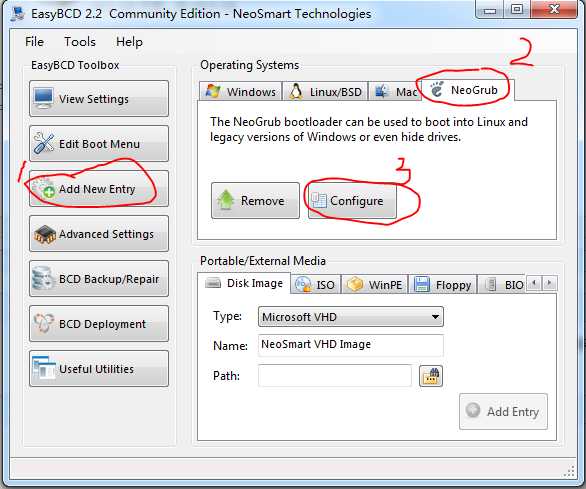Remove the NeoGrub bootloader
586x489 pixels.
coord(255,200)
